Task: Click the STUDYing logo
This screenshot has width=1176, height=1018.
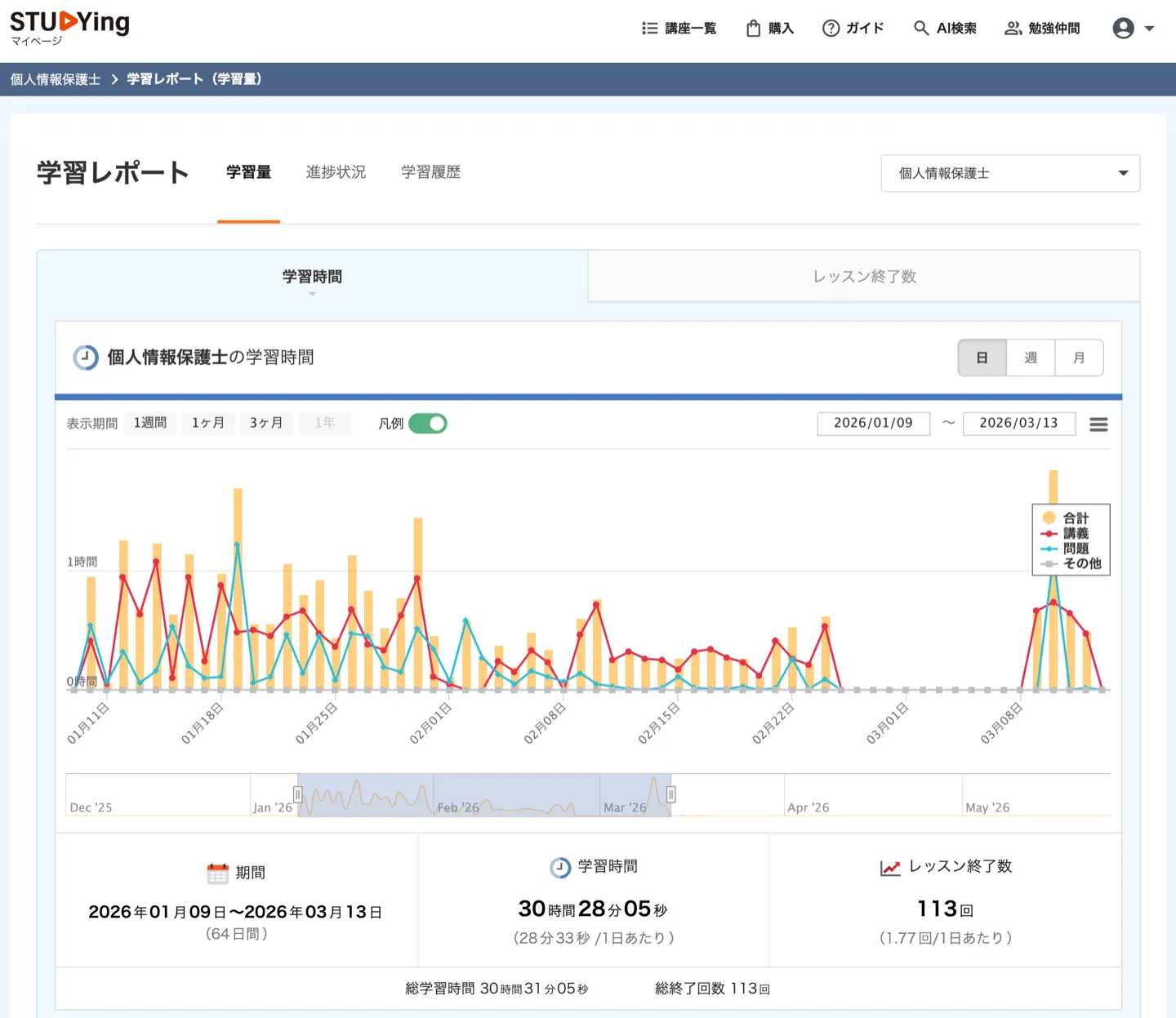Action: [69, 23]
